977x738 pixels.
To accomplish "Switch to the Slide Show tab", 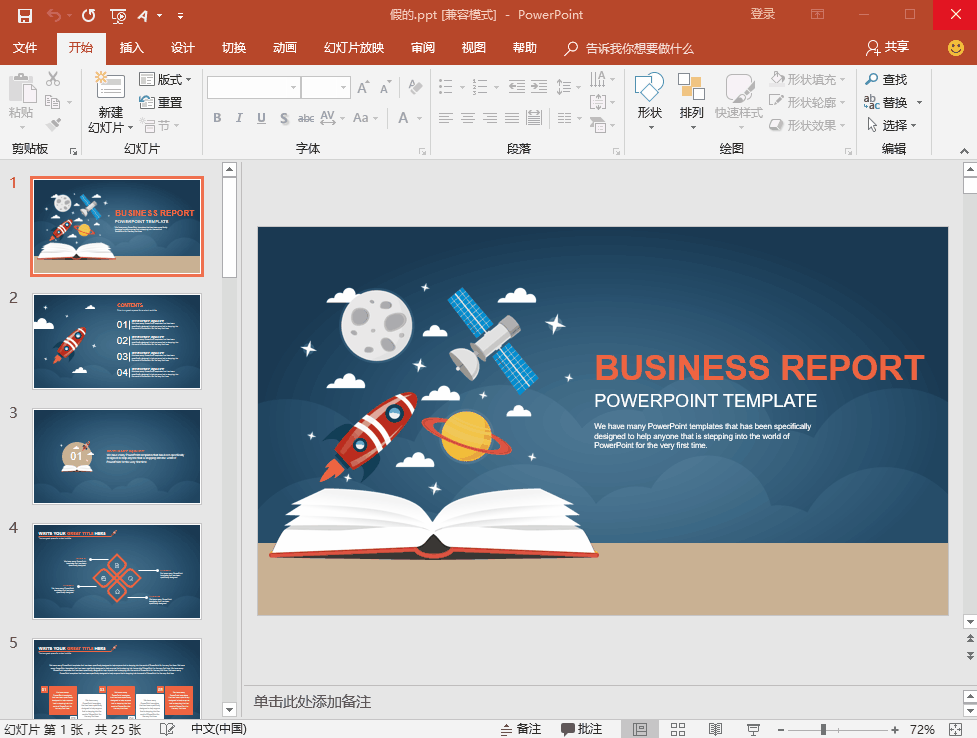I will (x=353, y=48).
